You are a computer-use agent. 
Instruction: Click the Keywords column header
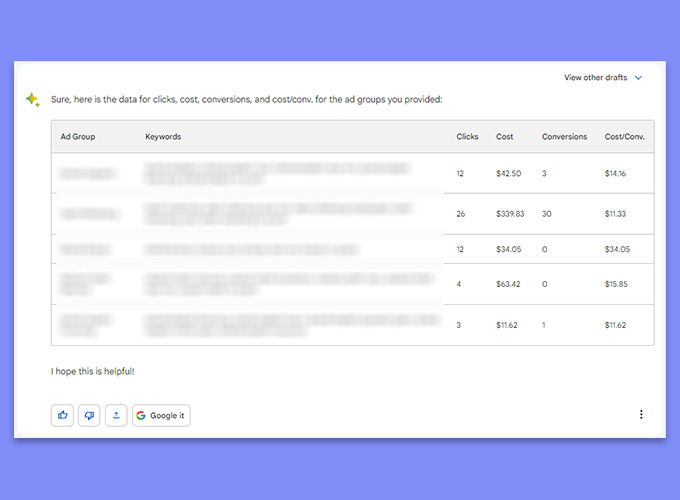[163, 137]
